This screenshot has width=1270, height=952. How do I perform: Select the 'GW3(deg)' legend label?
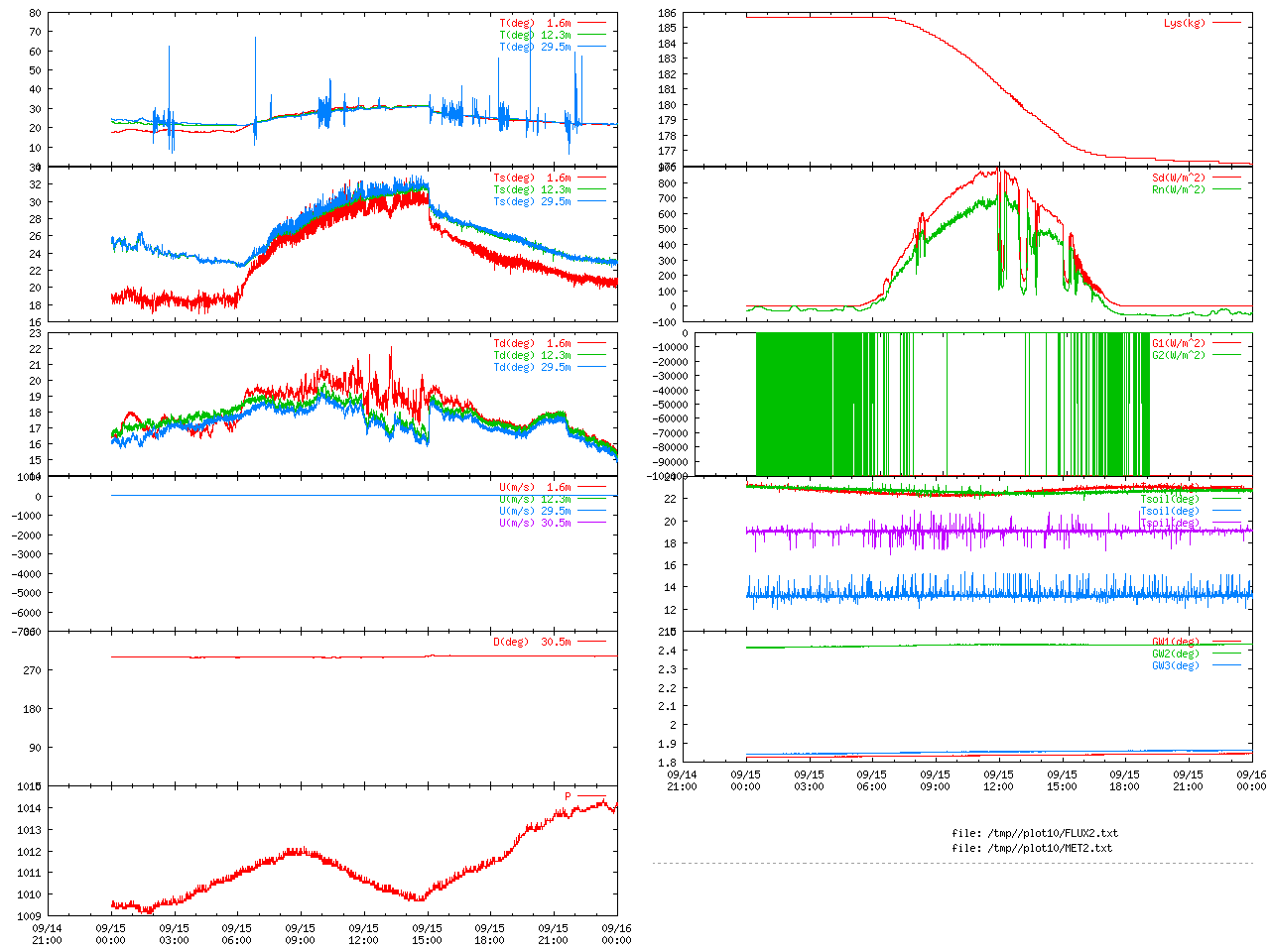(1176, 665)
